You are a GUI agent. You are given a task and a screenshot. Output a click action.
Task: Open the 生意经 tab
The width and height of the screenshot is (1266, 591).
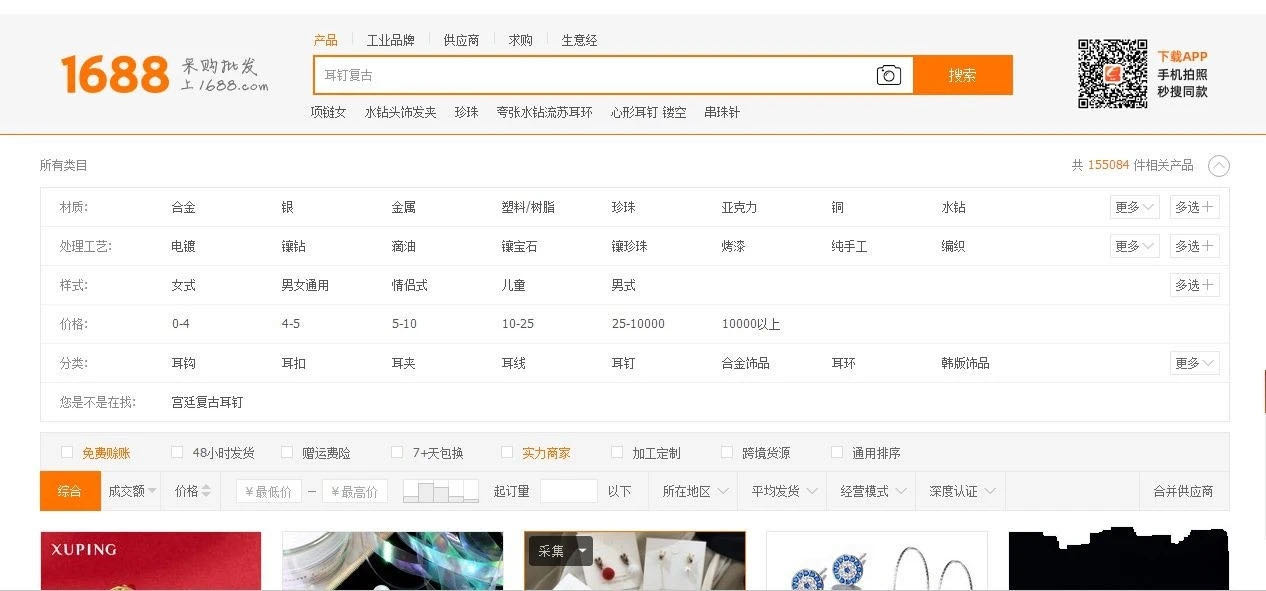point(579,40)
